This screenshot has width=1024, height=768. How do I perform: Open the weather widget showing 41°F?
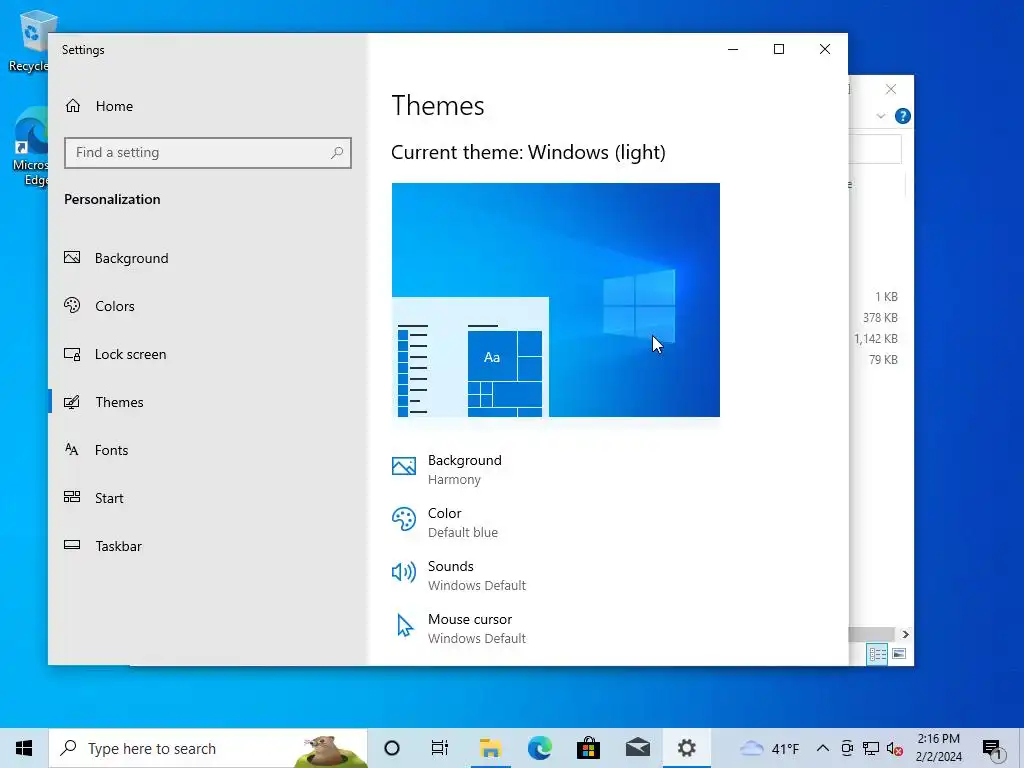click(x=769, y=748)
